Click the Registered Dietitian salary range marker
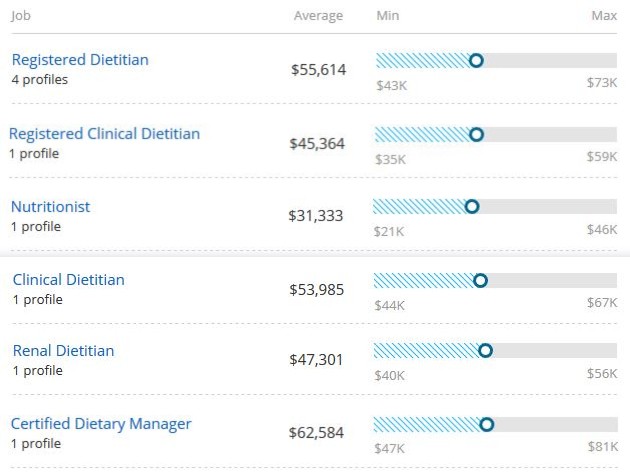 click(x=476, y=61)
